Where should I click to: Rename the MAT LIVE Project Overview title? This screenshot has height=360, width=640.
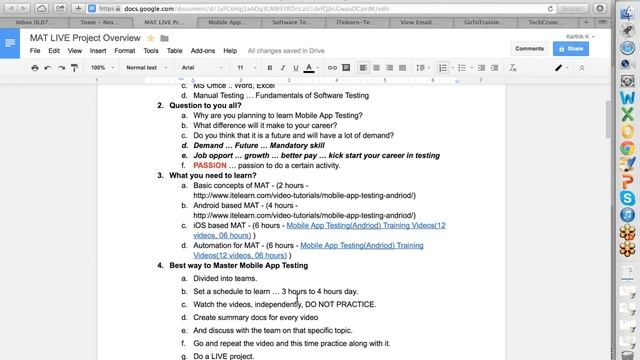point(85,38)
